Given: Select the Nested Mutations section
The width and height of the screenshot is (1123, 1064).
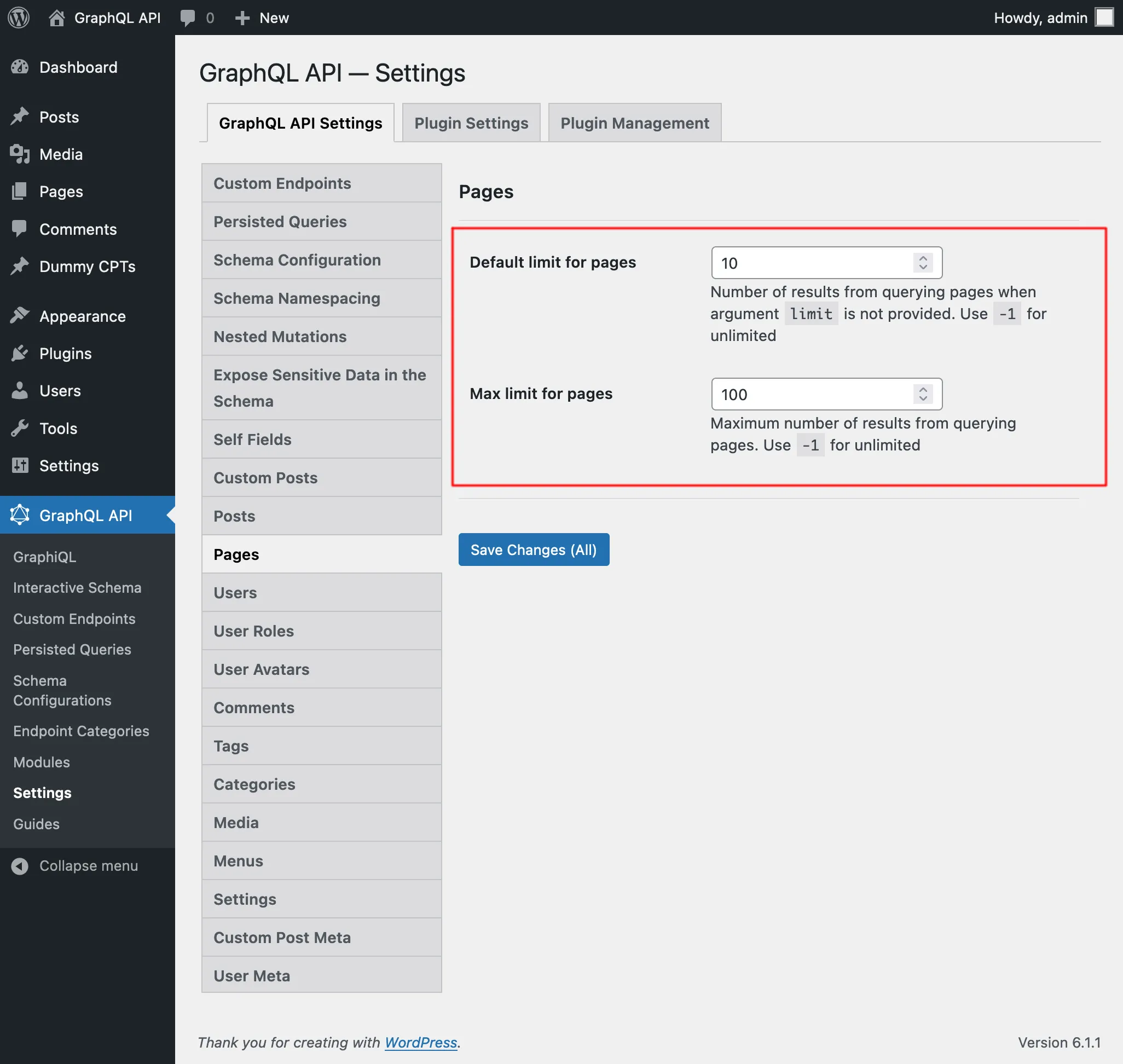Looking at the screenshot, I should pyautogui.click(x=322, y=336).
